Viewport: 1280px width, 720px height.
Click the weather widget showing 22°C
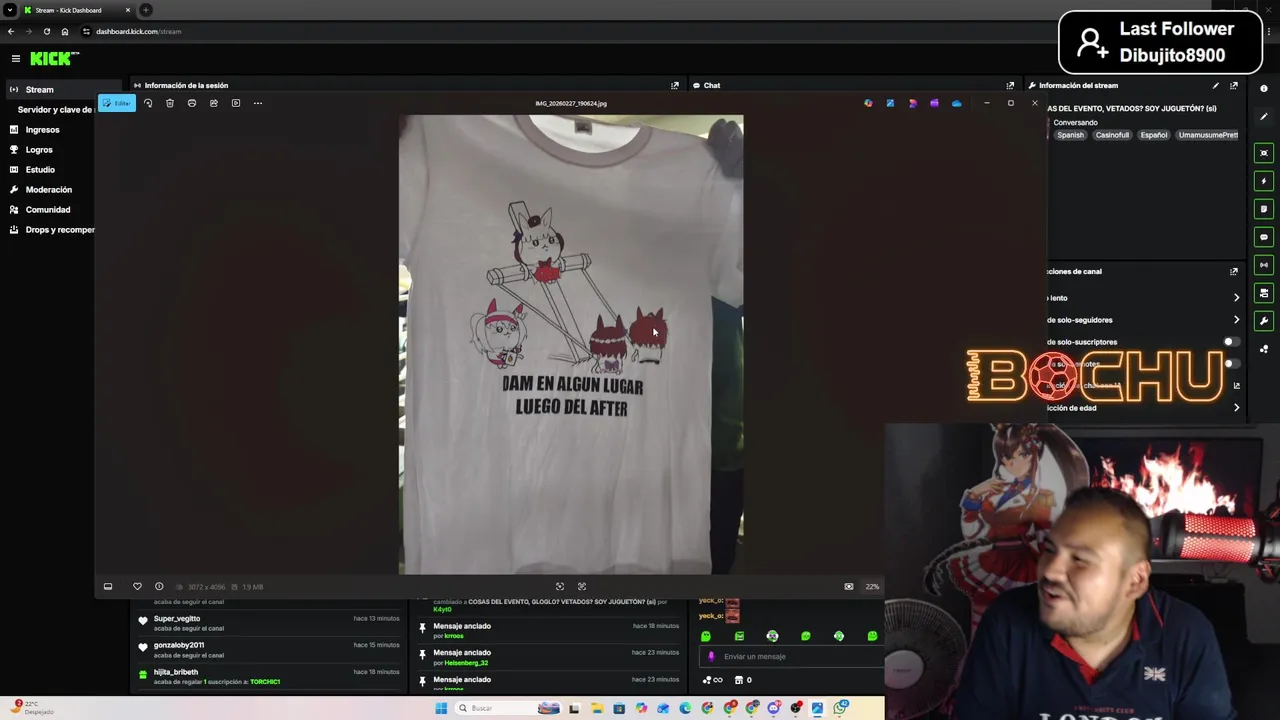point(30,707)
